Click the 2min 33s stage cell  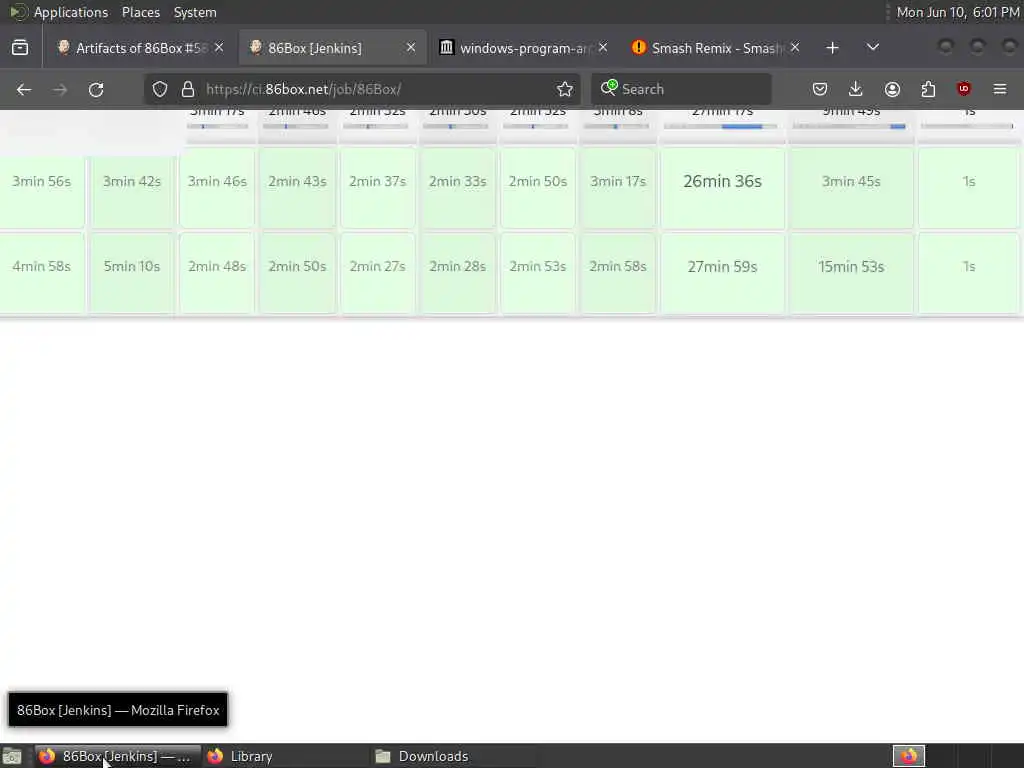coord(458,188)
